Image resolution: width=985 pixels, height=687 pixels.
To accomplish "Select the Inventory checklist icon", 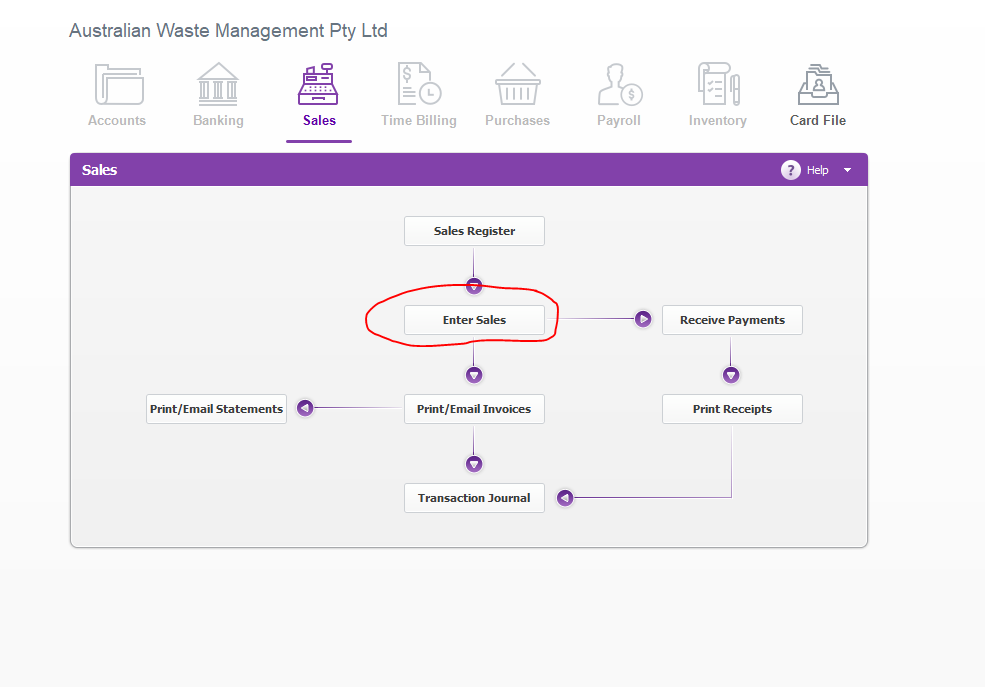I will pyautogui.click(x=719, y=84).
